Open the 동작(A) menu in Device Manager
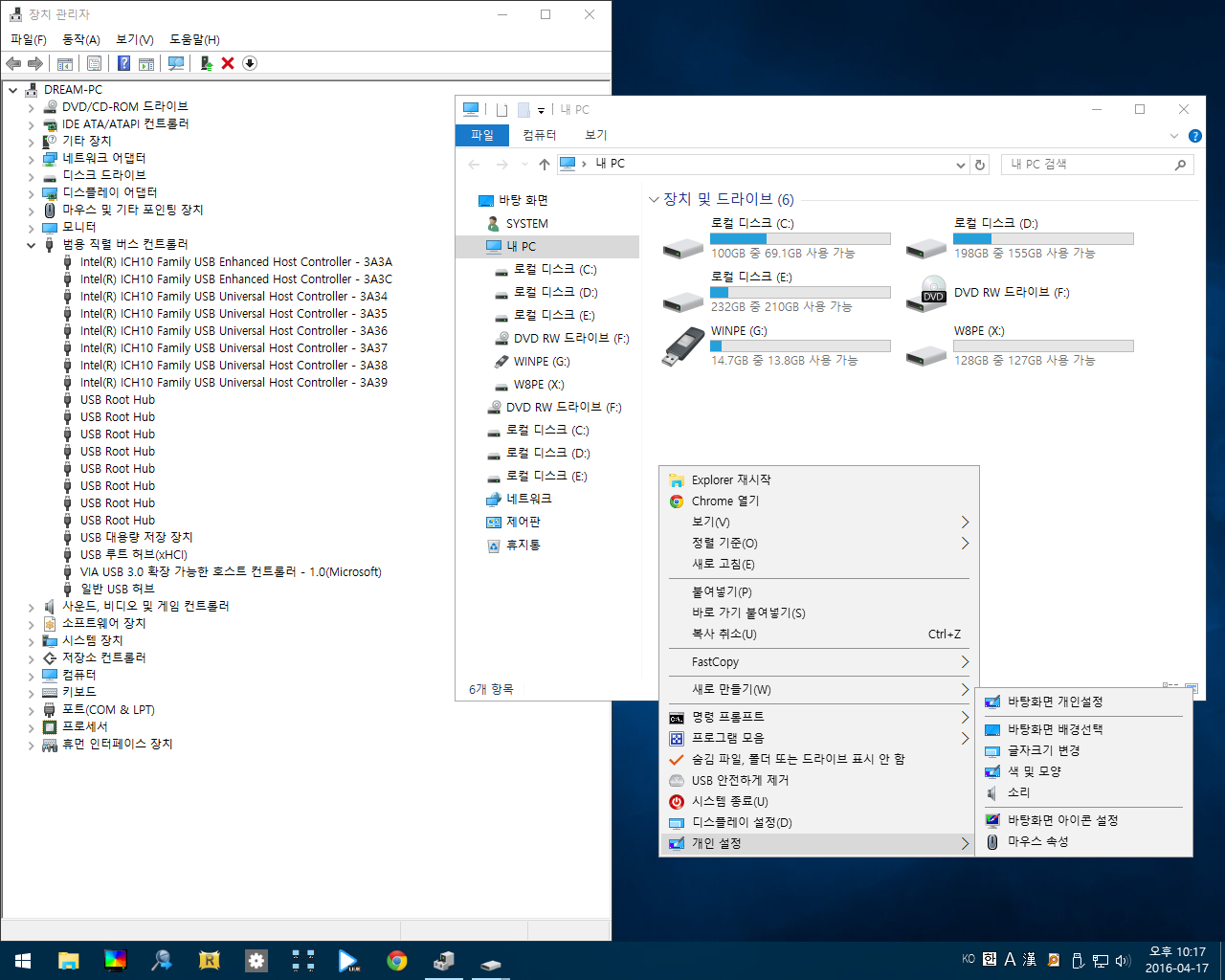The image size is (1225, 980). coord(81,39)
